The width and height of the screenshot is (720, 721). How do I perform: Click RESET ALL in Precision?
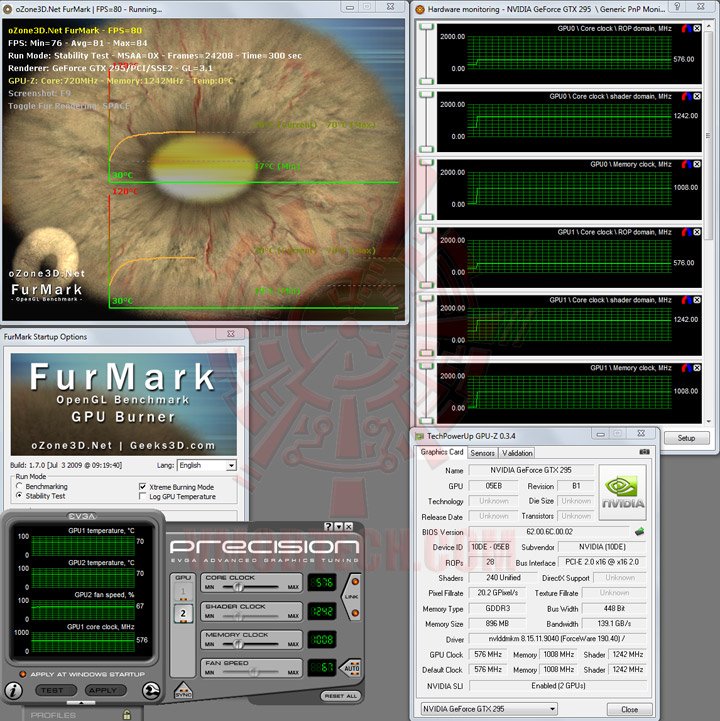click(341, 696)
